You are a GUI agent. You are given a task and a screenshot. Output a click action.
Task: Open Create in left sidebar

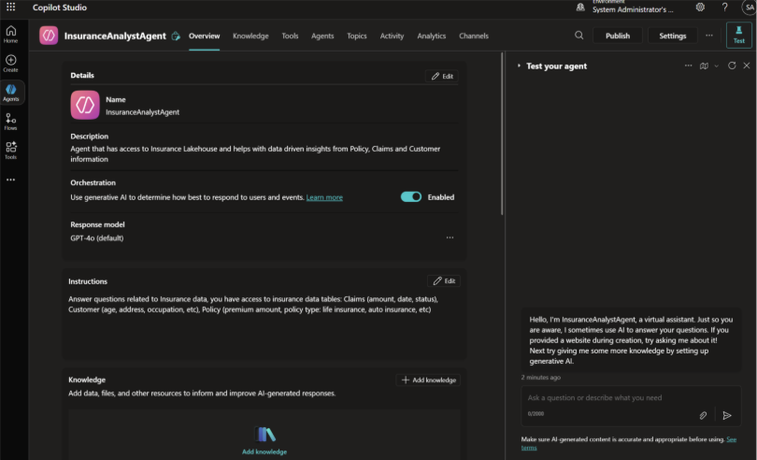[11, 63]
